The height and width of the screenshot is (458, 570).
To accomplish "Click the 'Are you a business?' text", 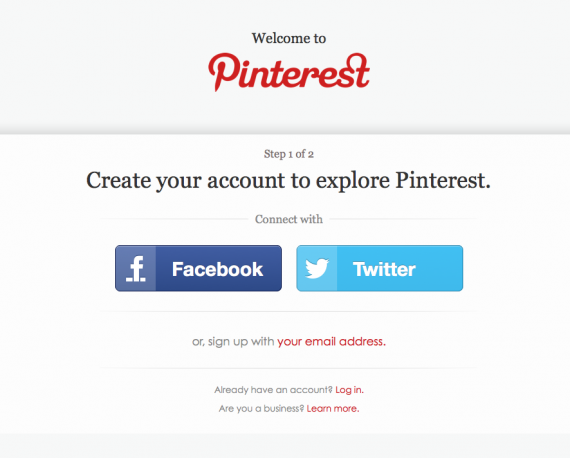I will pyautogui.click(x=261, y=409).
